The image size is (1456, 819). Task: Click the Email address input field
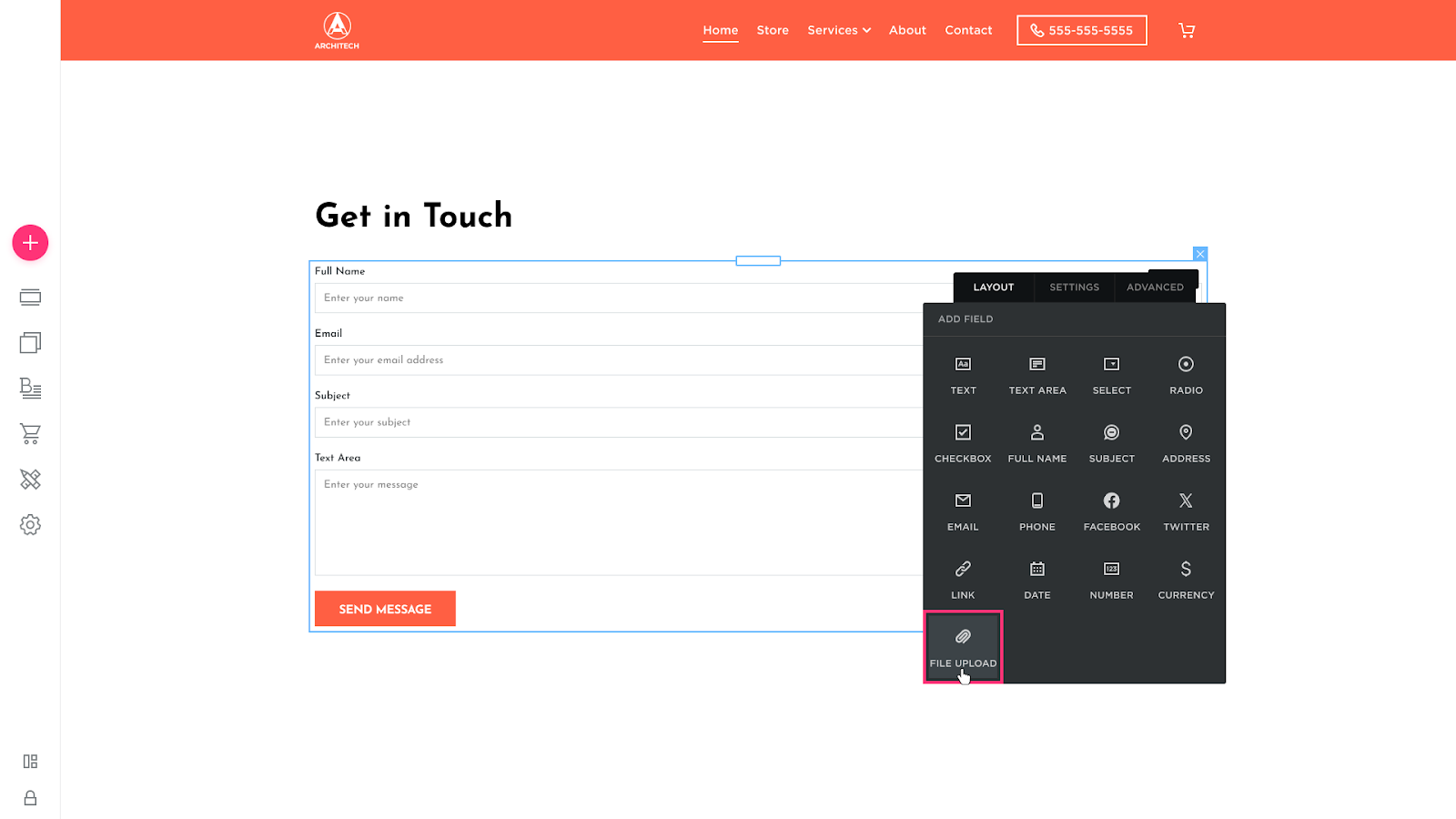[619, 360]
